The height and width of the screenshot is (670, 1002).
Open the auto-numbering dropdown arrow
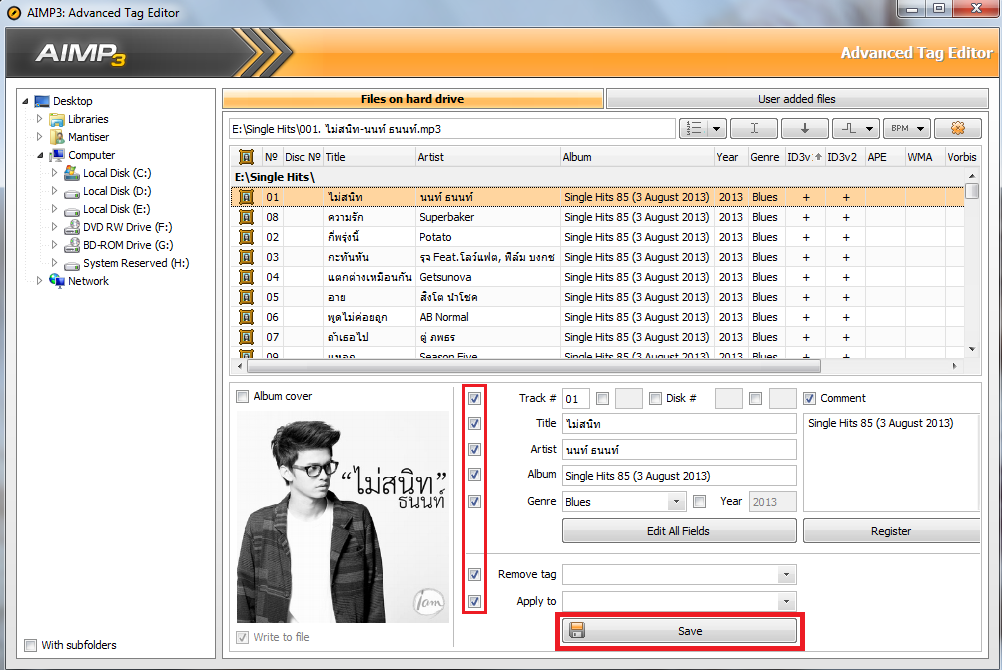(716, 129)
